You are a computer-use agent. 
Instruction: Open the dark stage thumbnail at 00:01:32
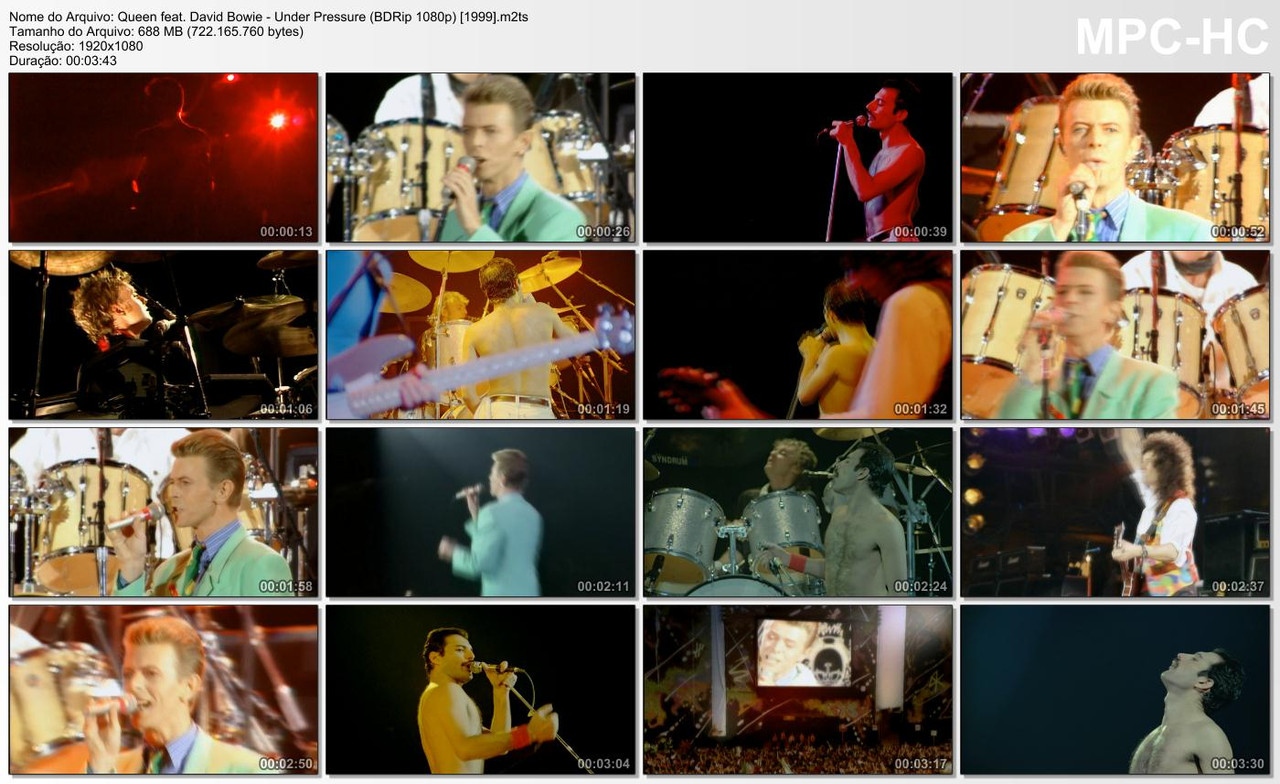coord(798,334)
